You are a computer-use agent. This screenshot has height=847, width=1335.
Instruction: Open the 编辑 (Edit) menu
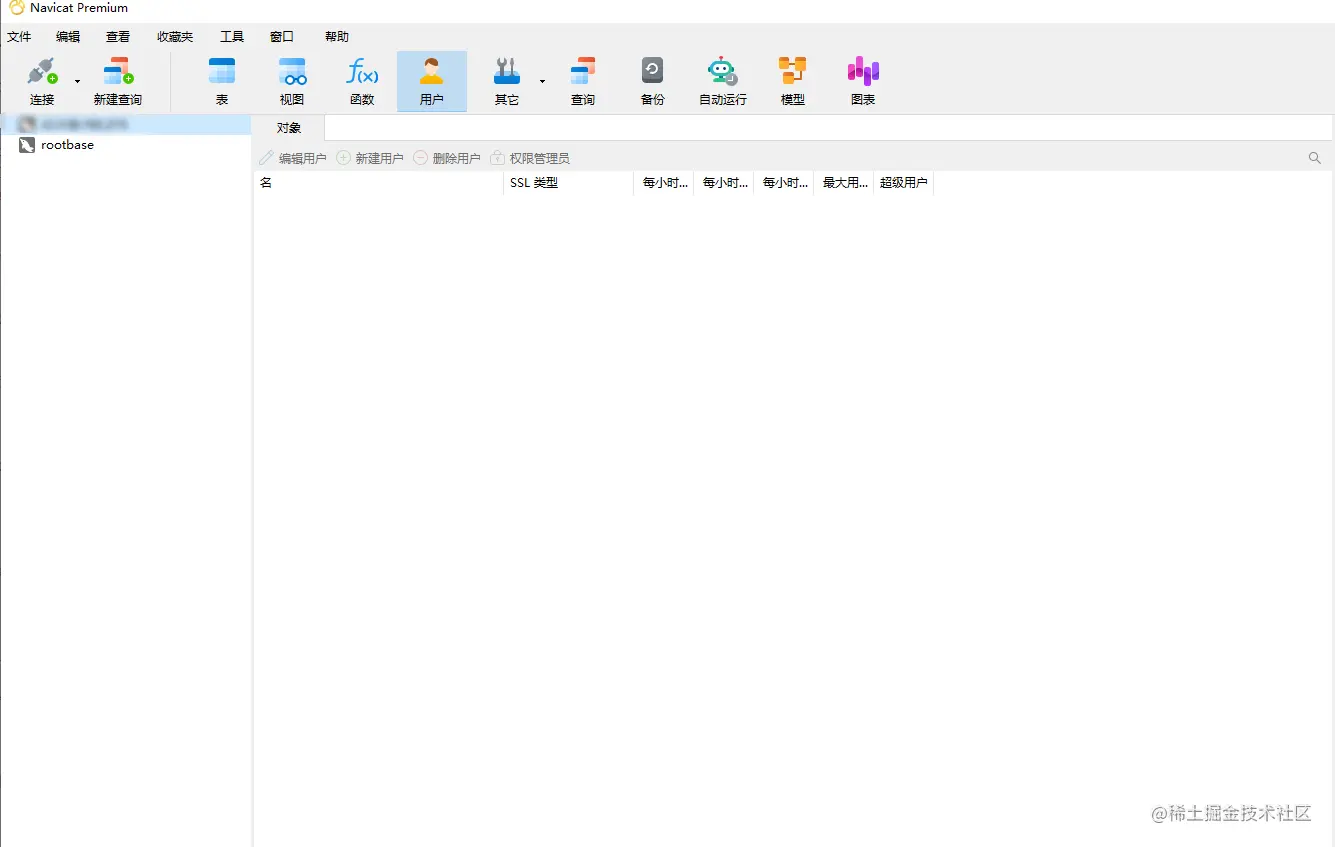[68, 37]
